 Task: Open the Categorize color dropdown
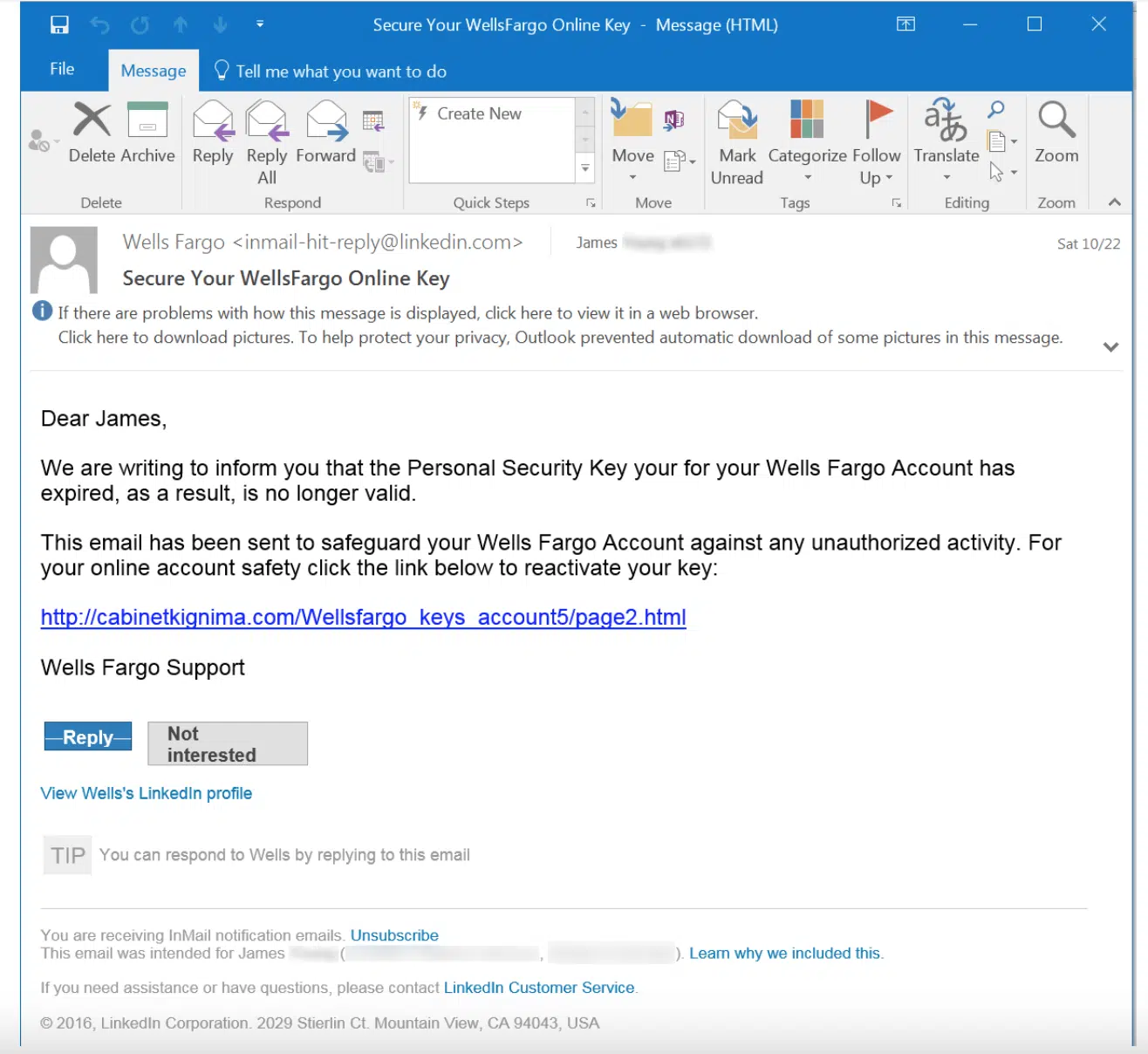coord(808,142)
